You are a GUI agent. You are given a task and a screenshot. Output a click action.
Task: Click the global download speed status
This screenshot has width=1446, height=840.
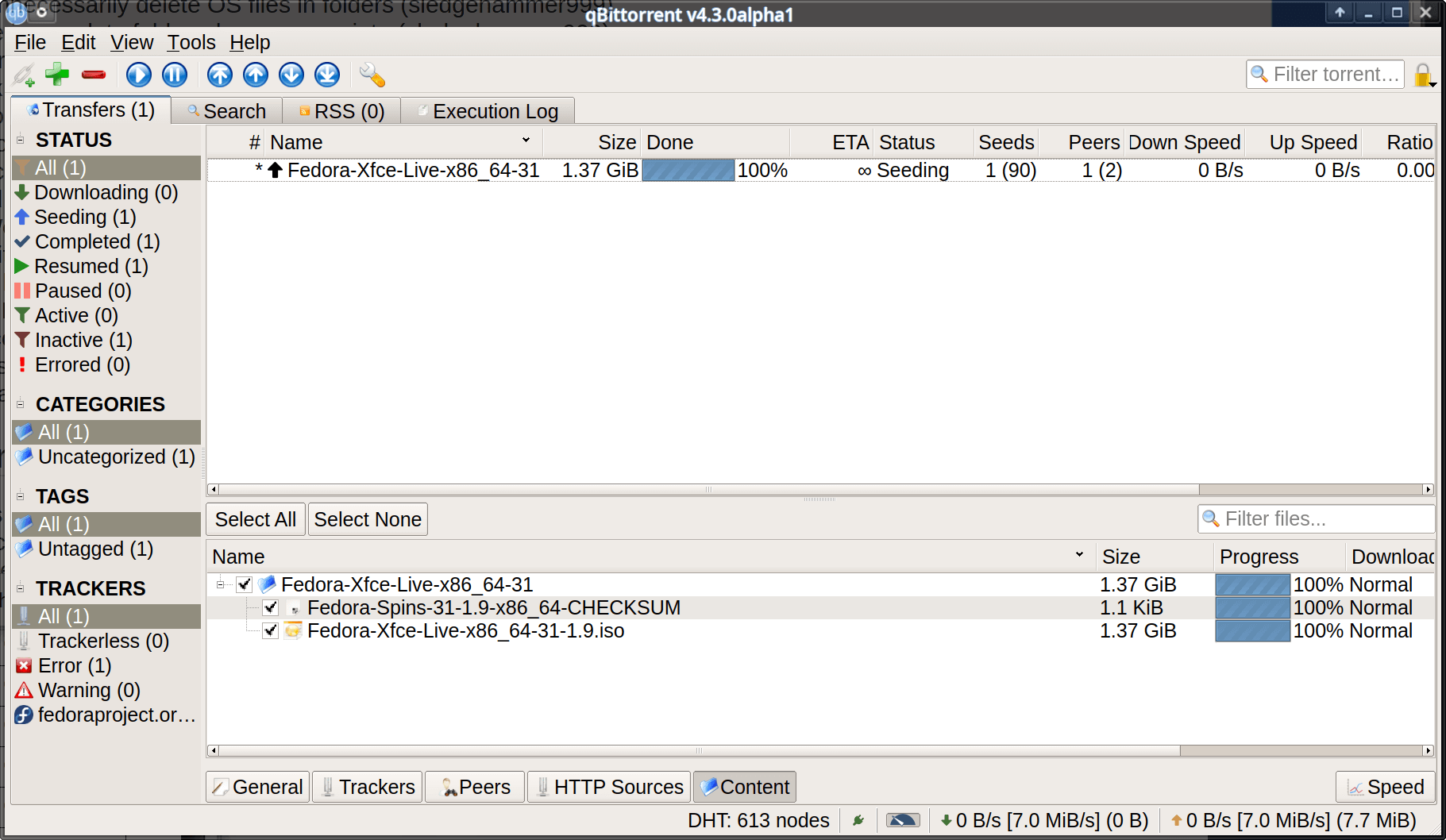click(1043, 820)
